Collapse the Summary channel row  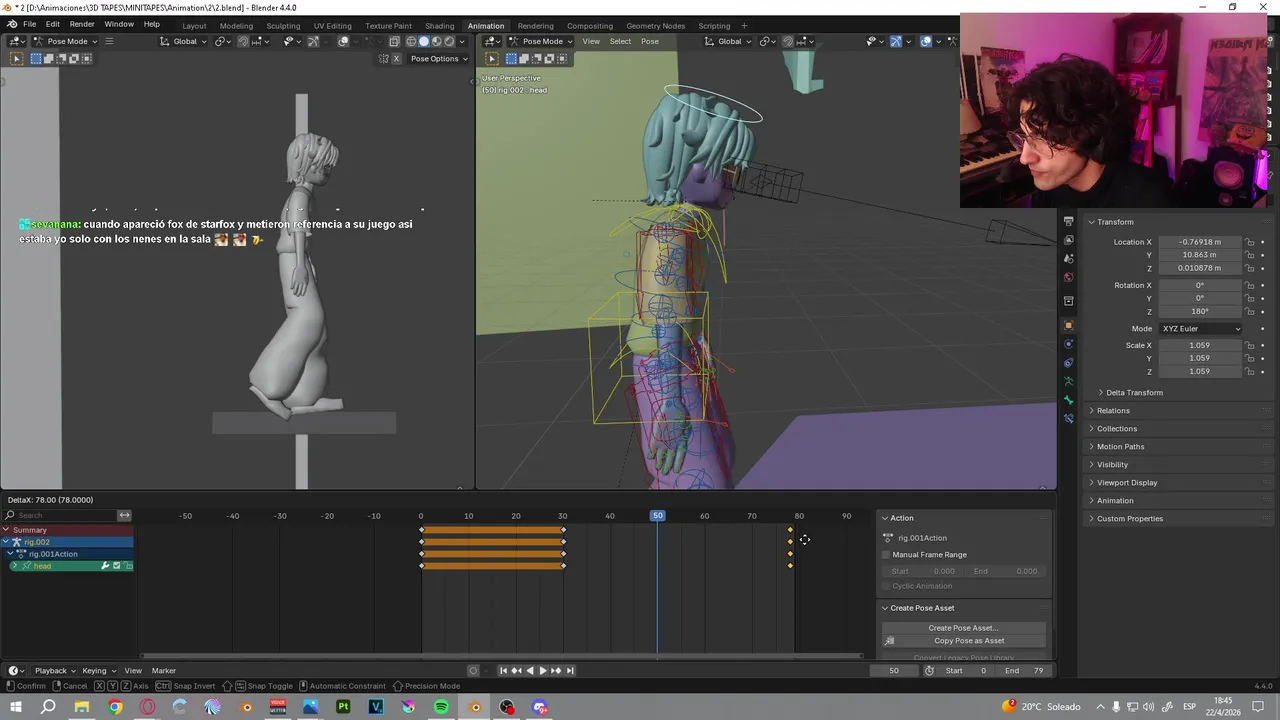[6, 530]
